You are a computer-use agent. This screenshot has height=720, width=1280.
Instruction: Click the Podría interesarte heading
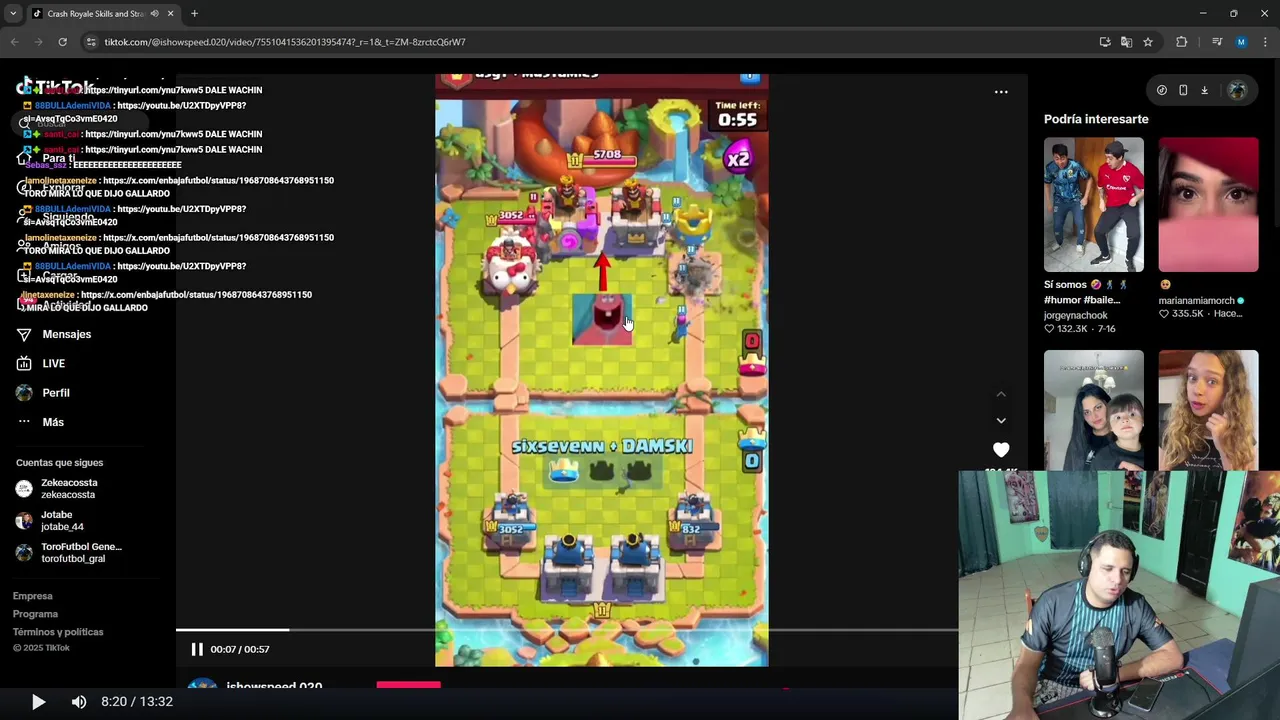point(1096,119)
